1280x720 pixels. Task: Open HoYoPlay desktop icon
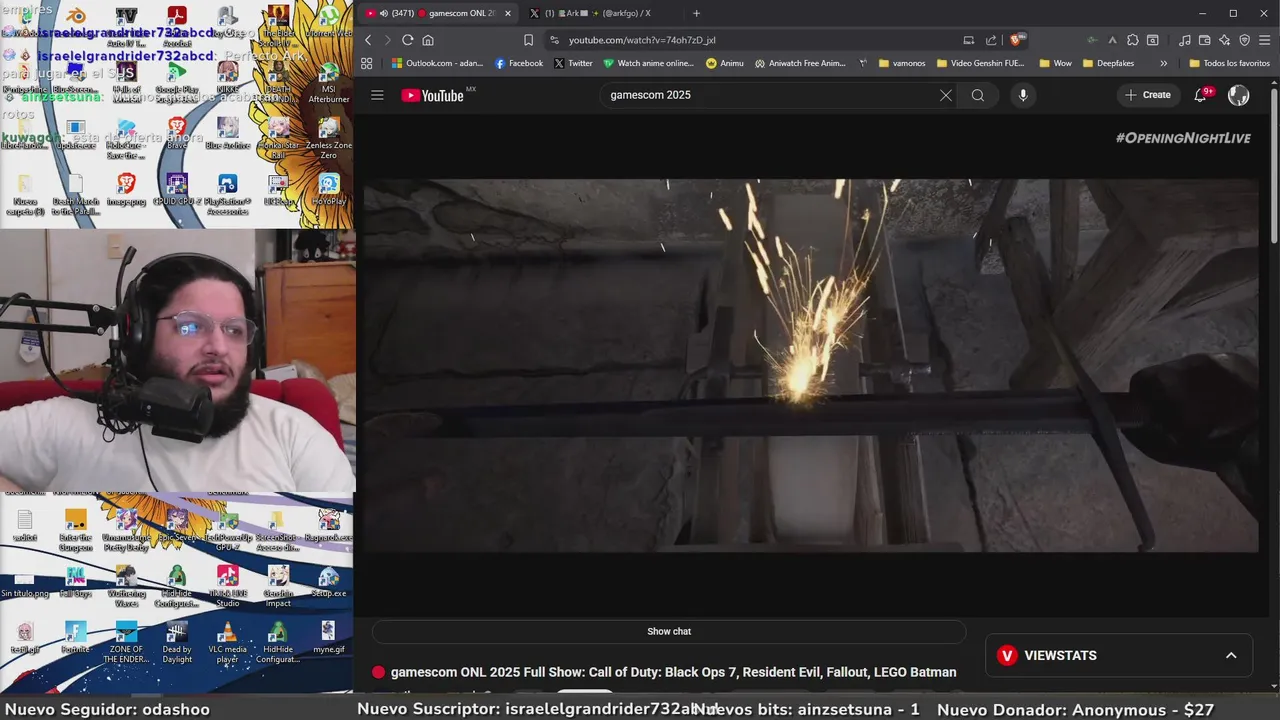pyautogui.click(x=329, y=189)
